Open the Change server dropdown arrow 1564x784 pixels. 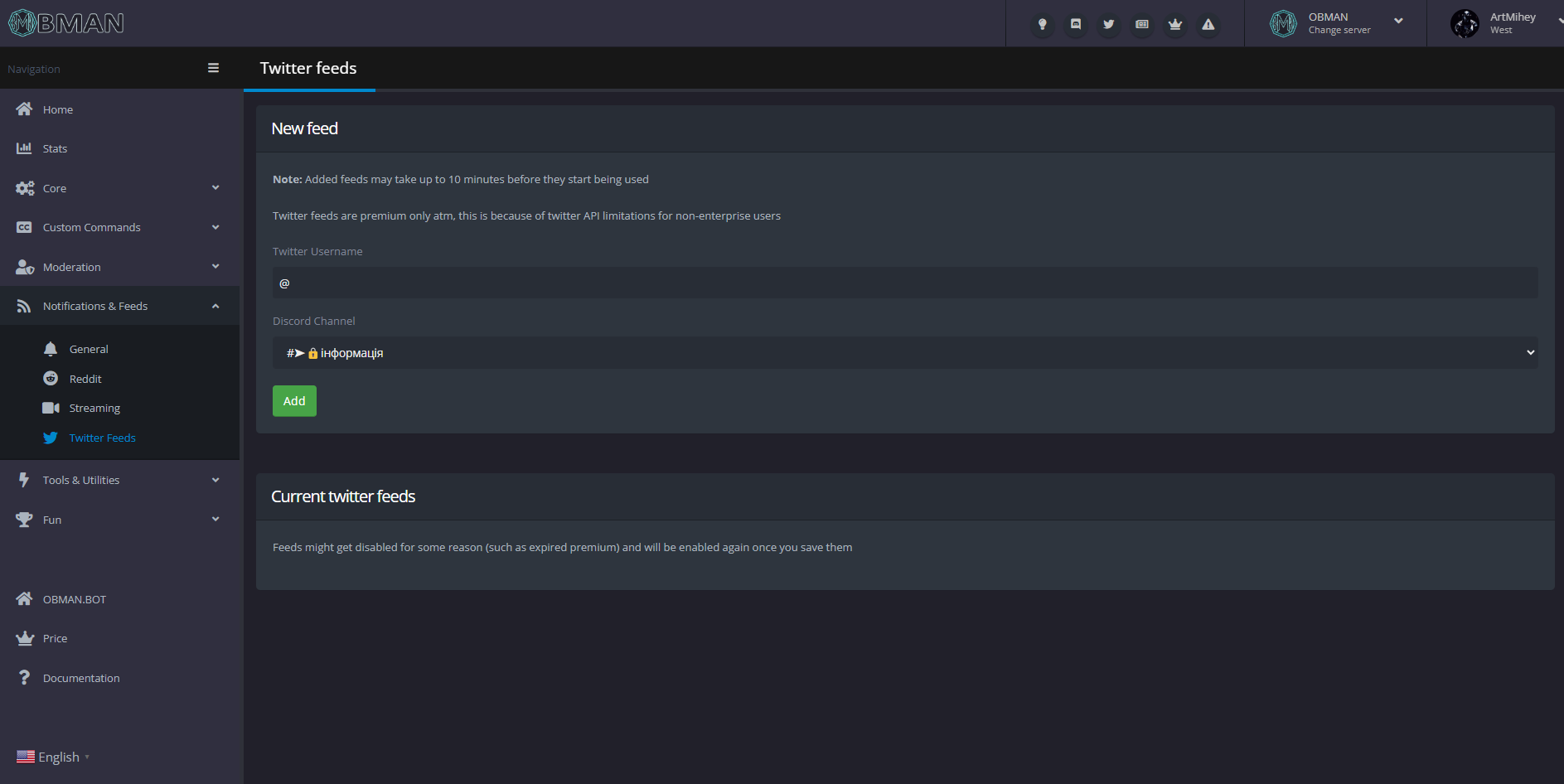(x=1399, y=21)
